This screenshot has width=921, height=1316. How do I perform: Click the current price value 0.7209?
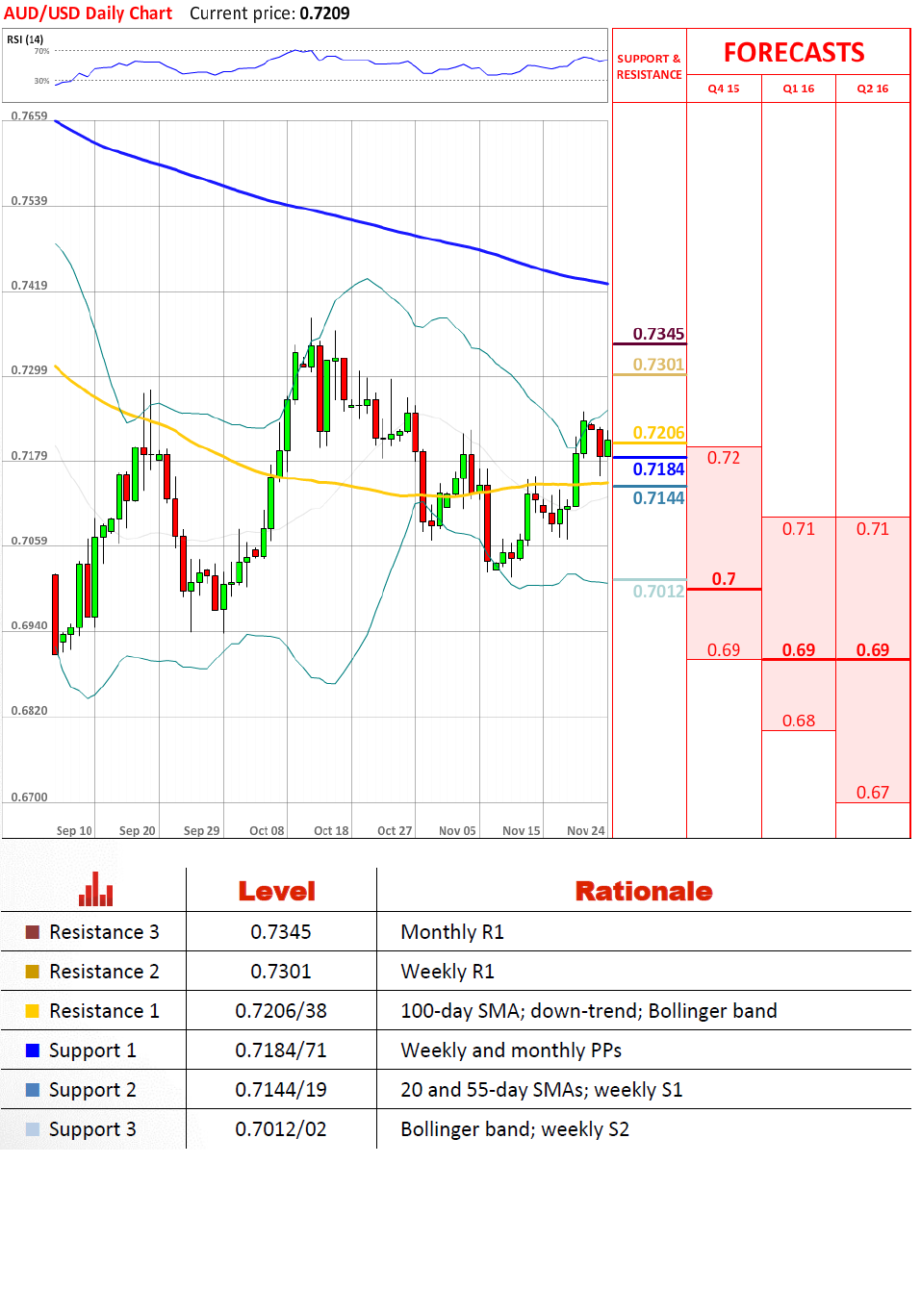click(324, 13)
